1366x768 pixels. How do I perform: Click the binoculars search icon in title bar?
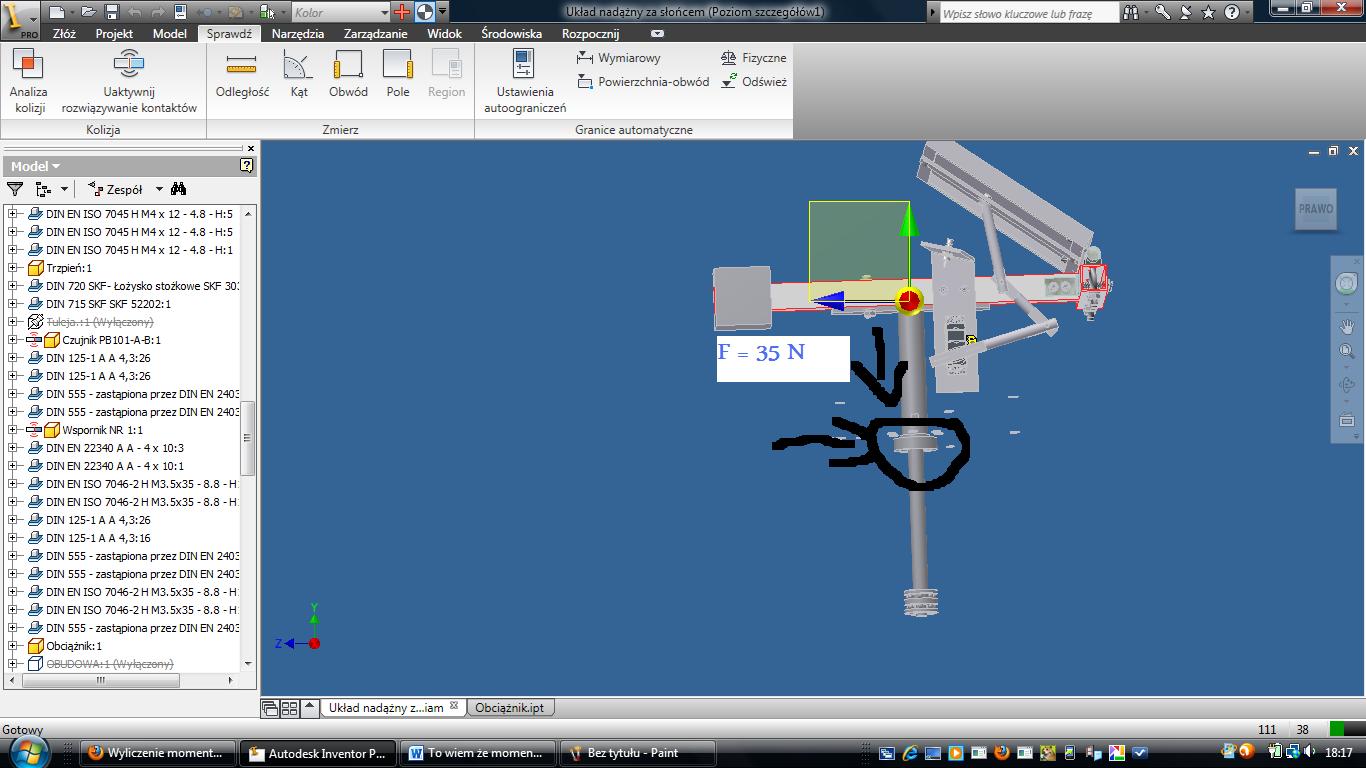click(x=1131, y=12)
